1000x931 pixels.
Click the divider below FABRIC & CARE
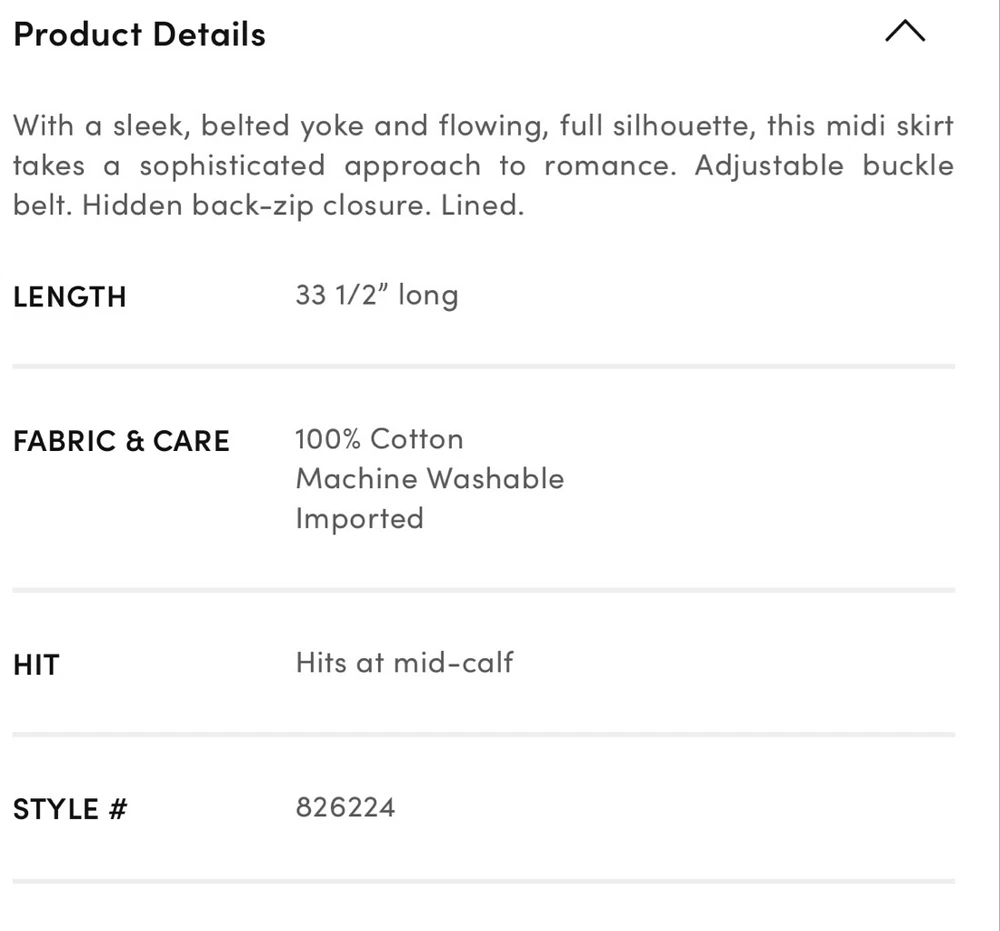point(483,591)
